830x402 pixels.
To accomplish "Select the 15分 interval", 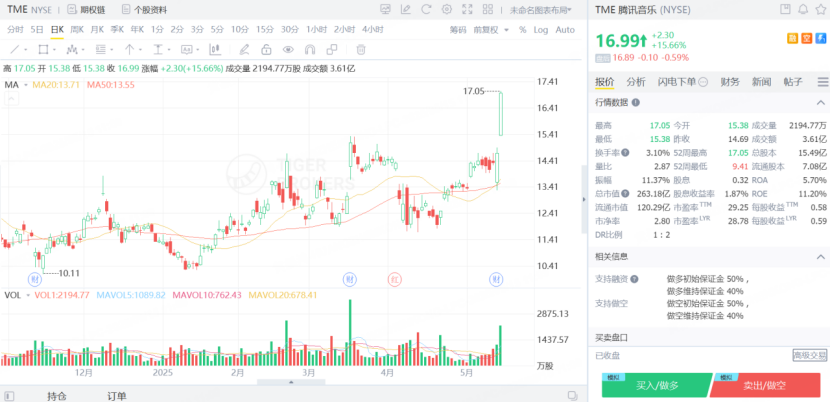I will tap(264, 30).
